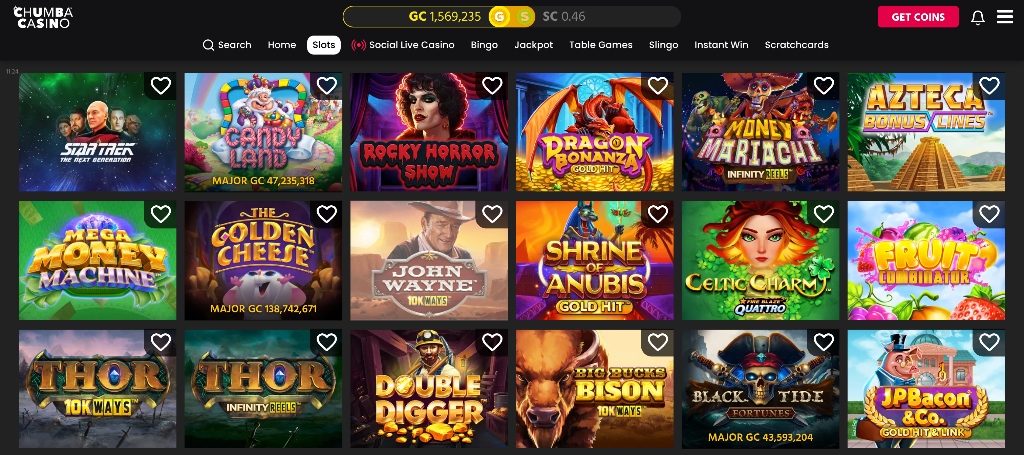The height and width of the screenshot is (455, 1024).
Task: Launch the Double Digger slot
Action: (429, 388)
